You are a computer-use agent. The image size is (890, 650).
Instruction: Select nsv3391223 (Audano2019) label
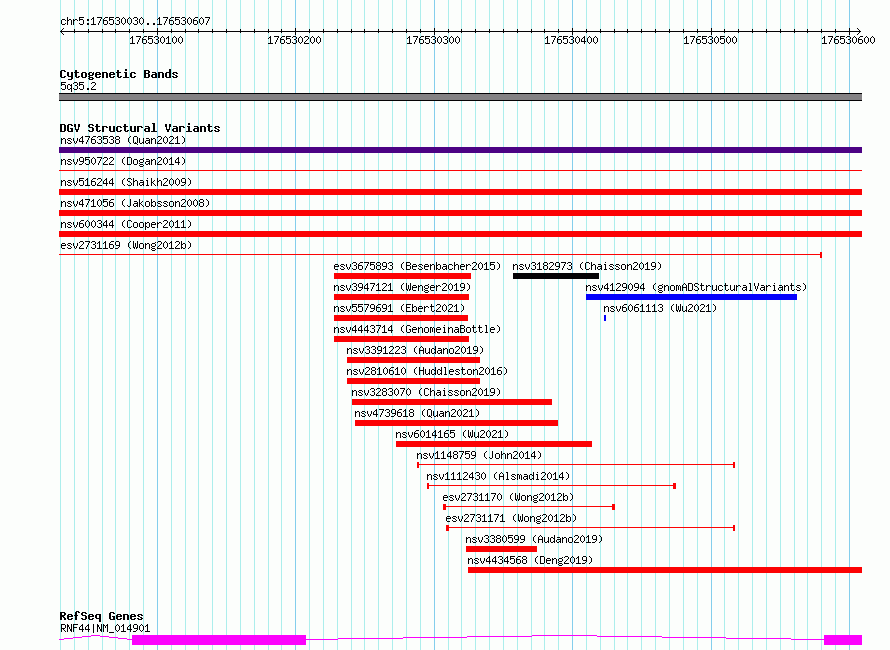click(x=415, y=350)
